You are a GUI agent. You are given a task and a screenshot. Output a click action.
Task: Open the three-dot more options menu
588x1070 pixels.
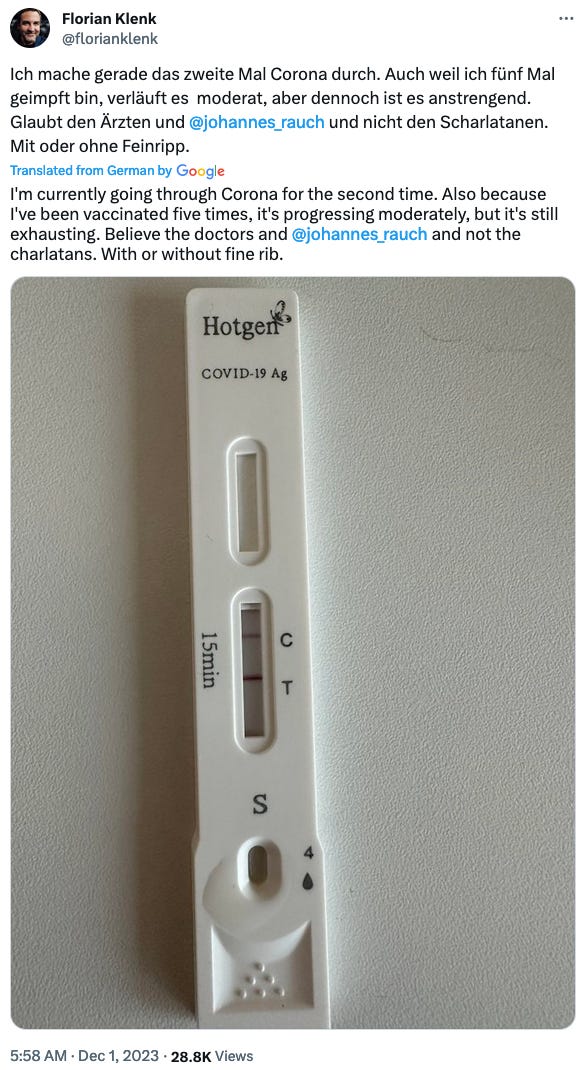pos(566,18)
